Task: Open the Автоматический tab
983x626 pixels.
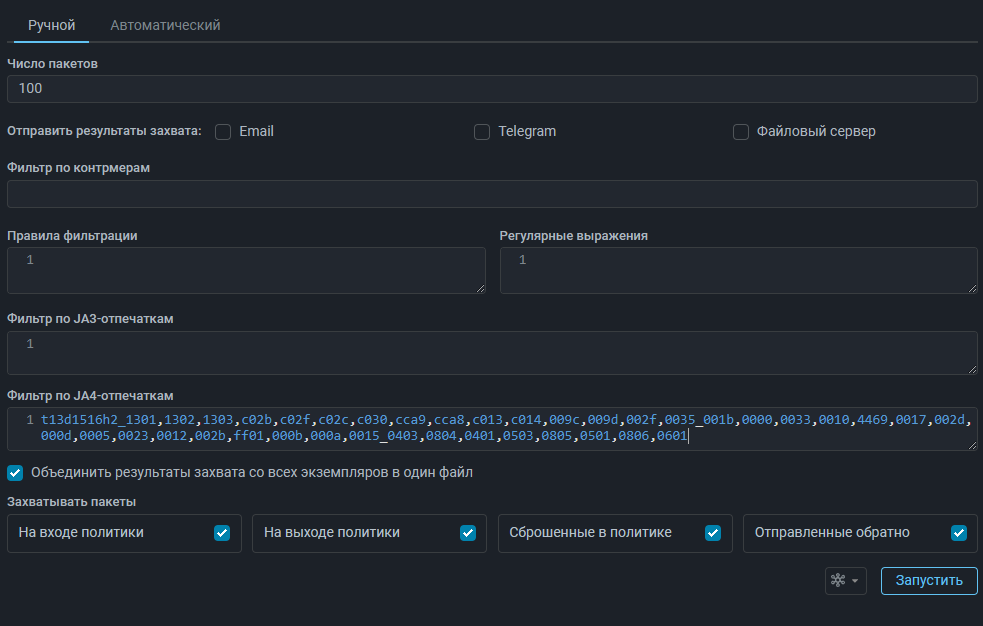Action: coord(165,25)
